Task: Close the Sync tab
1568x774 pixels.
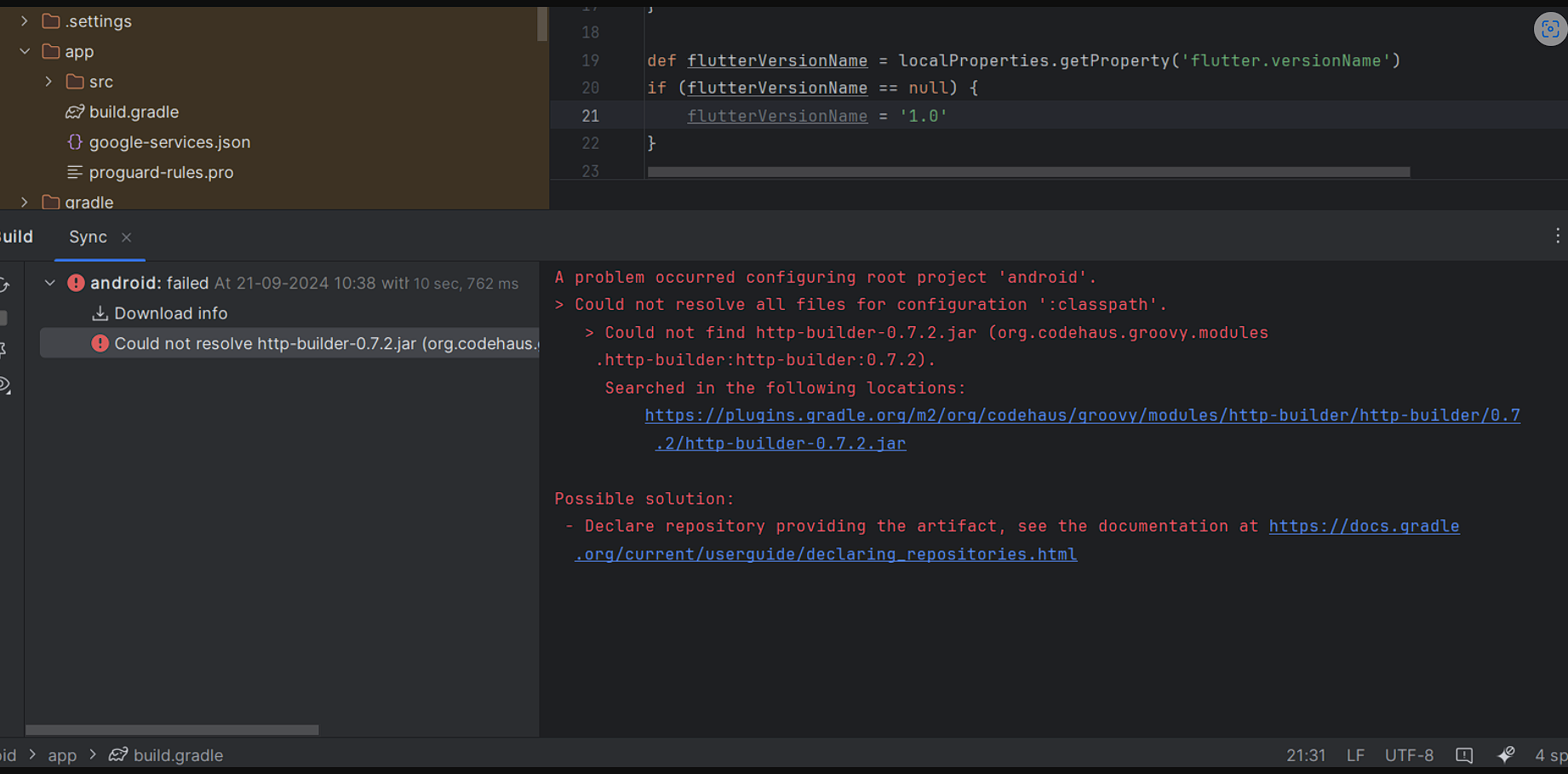Action: [126, 238]
